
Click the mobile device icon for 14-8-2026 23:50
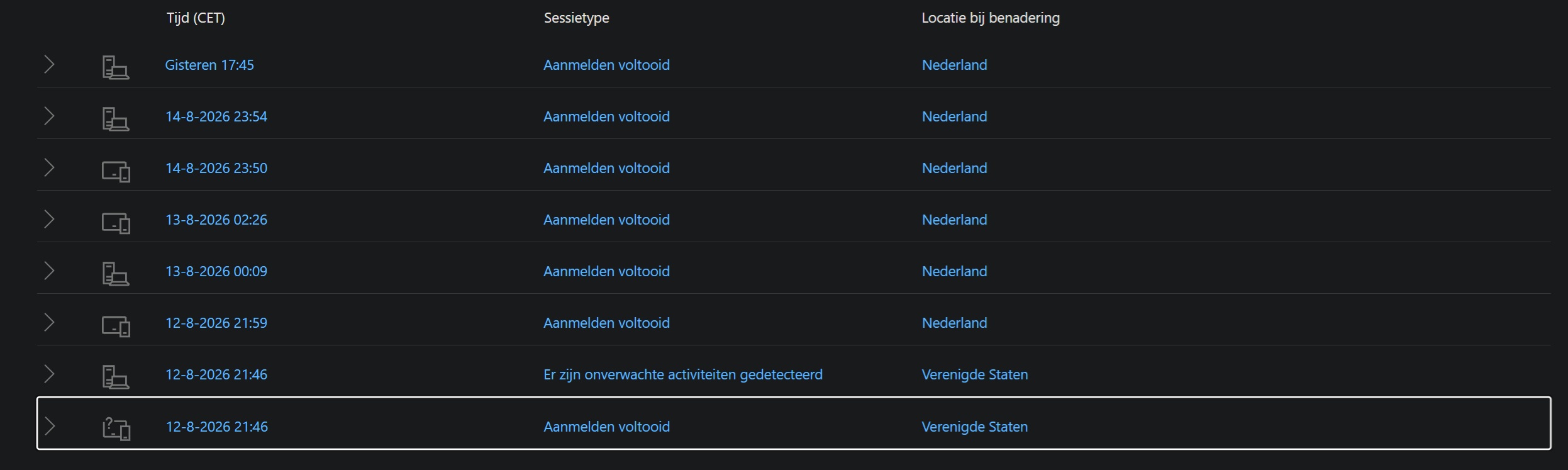pyautogui.click(x=116, y=171)
